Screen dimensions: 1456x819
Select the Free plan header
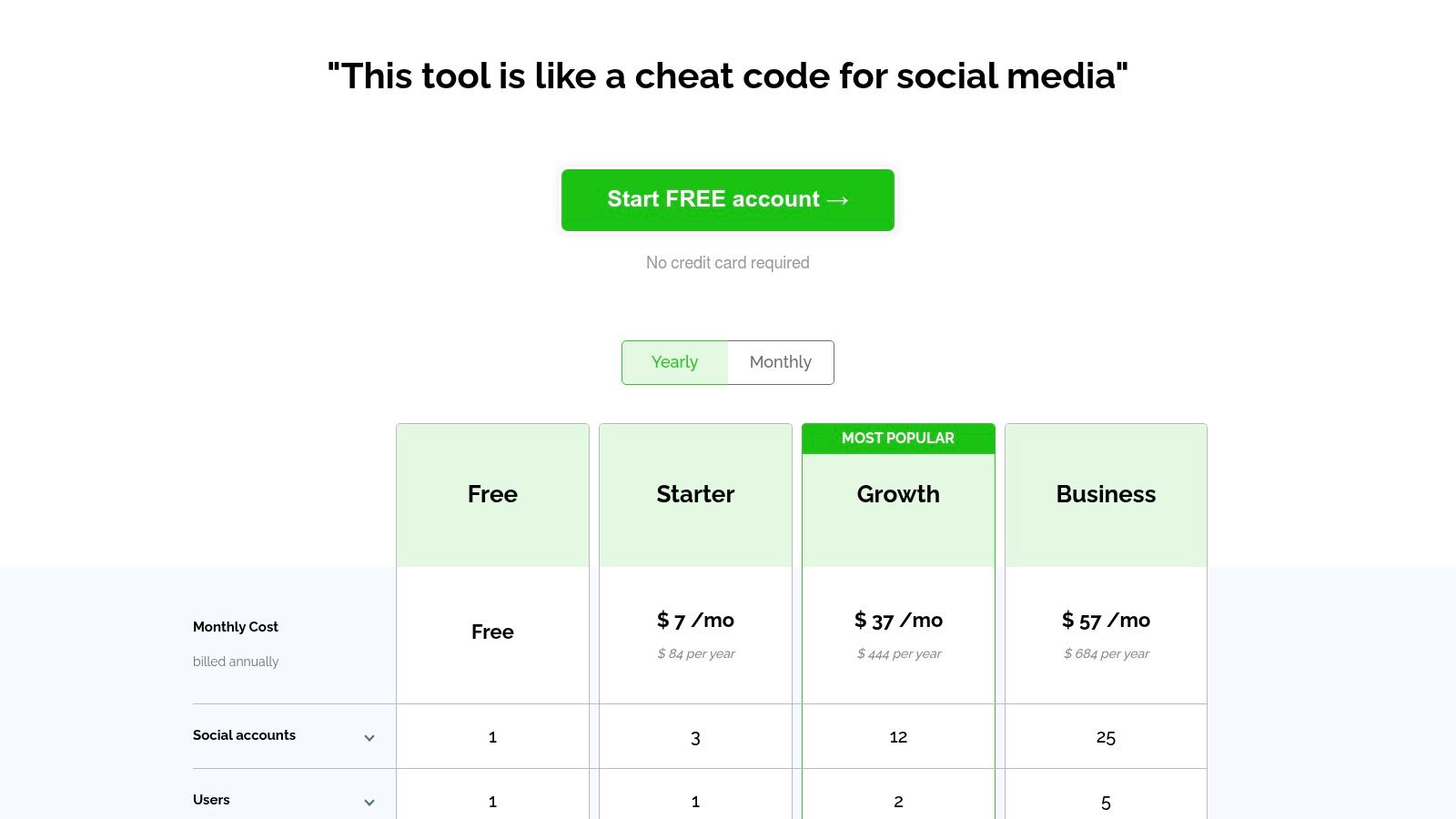[492, 494]
